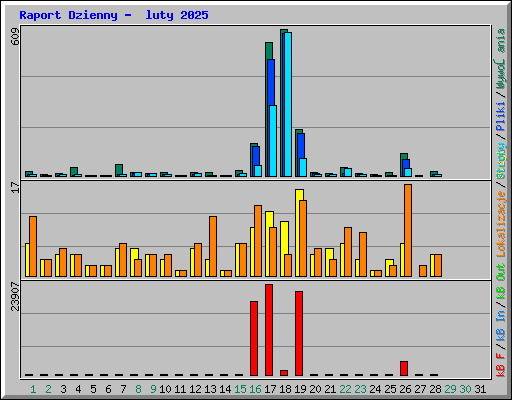Image resolution: width=512 pixels, height=400 pixels.
Task: Select the red kB bar for day 26
Action: click(404, 368)
